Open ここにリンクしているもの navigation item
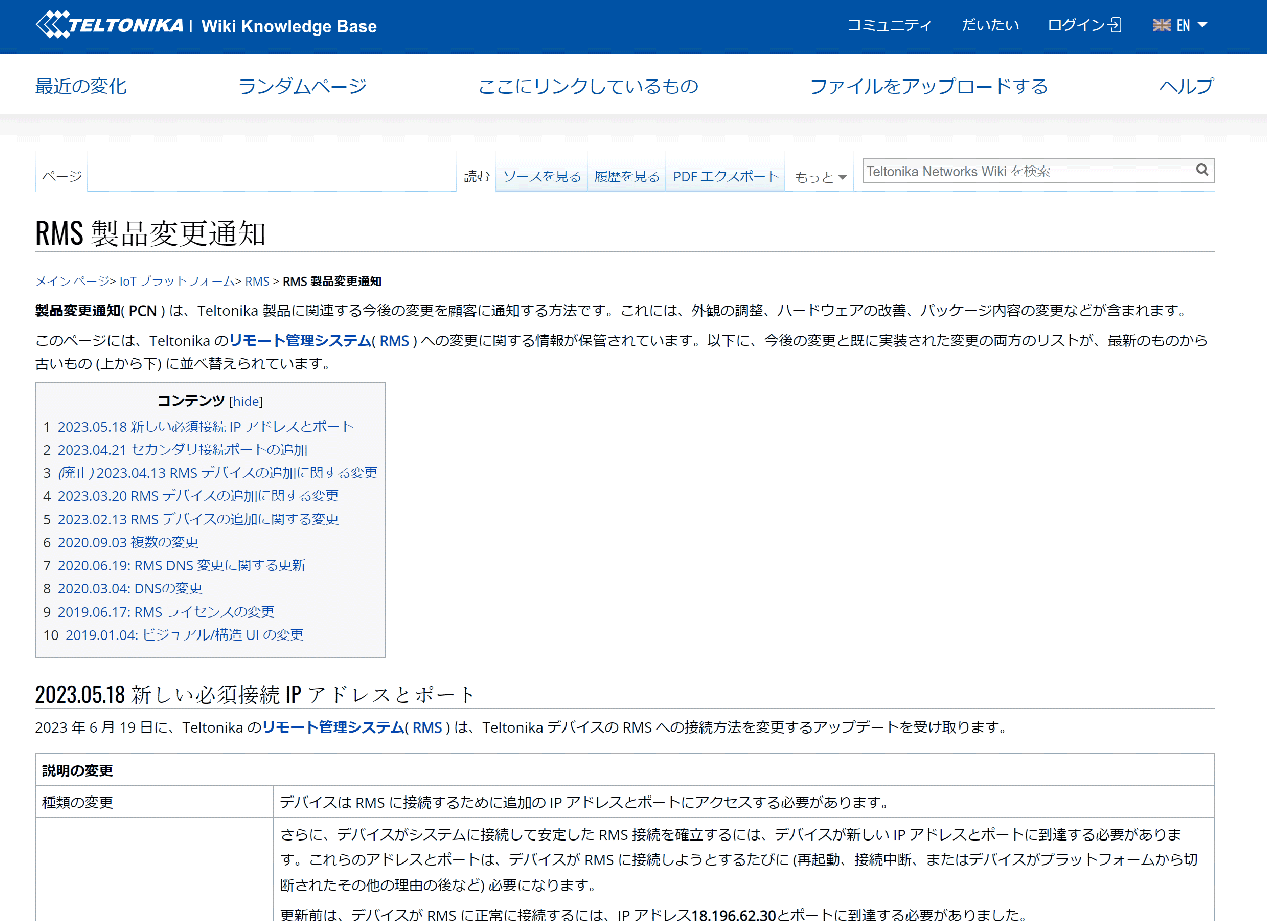1267x921 pixels. (588, 86)
